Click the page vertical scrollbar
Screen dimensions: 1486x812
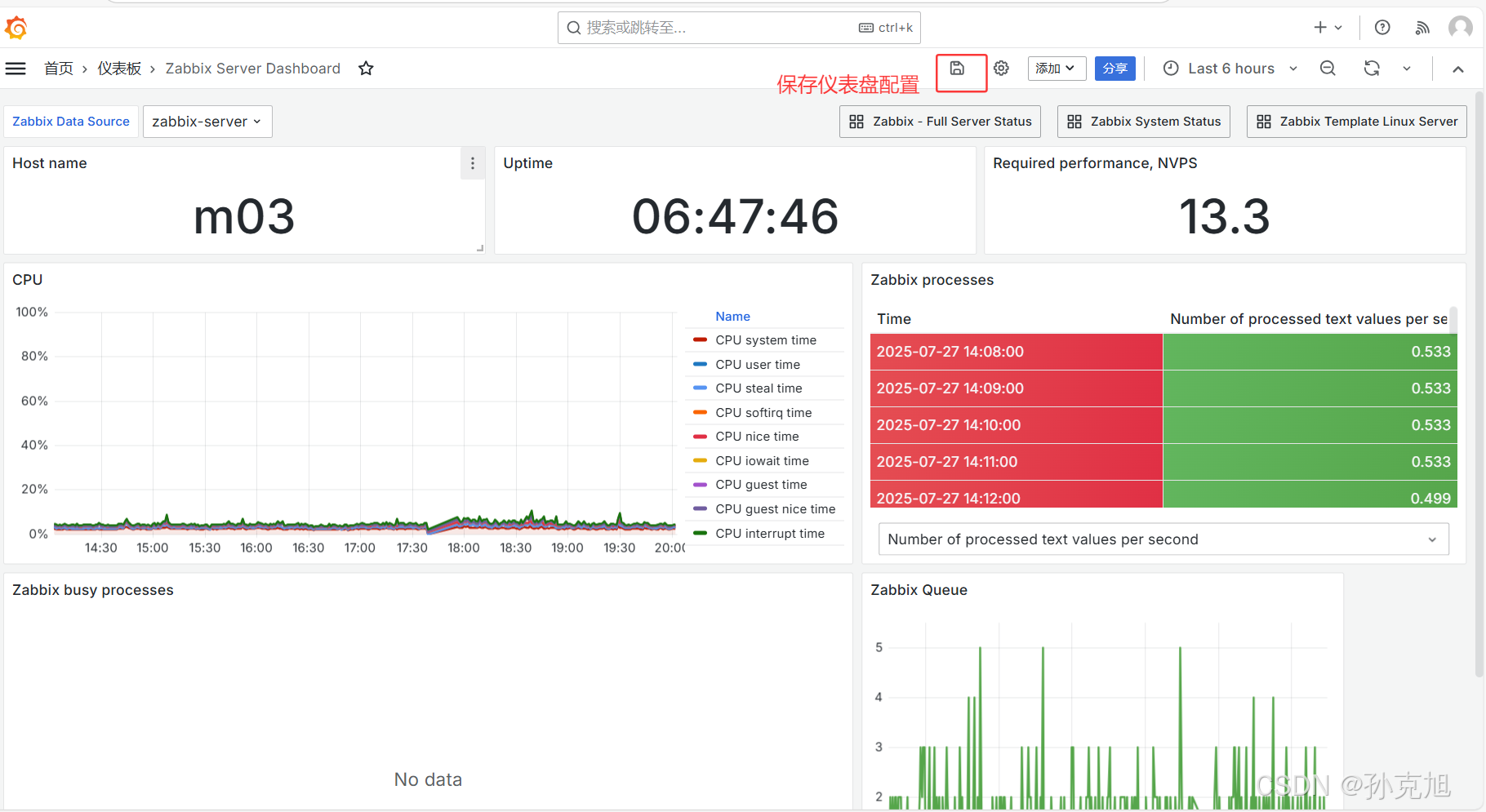pos(1479,384)
